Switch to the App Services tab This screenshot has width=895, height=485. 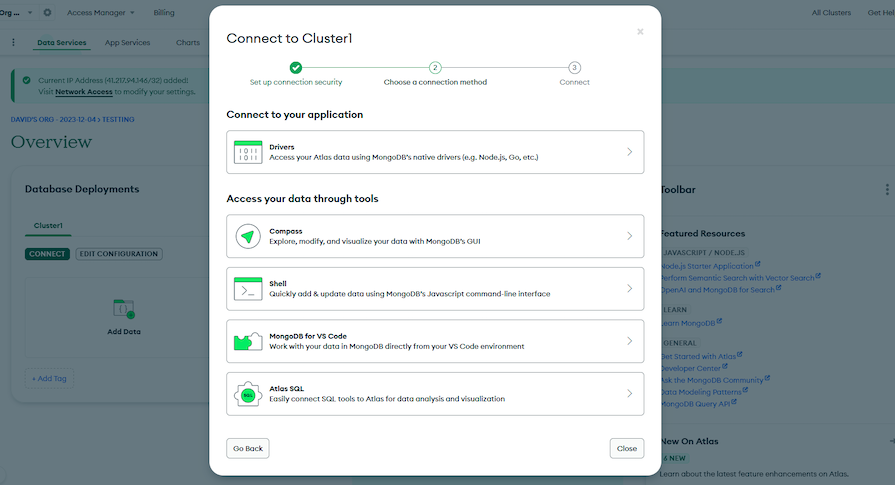[x=127, y=43]
